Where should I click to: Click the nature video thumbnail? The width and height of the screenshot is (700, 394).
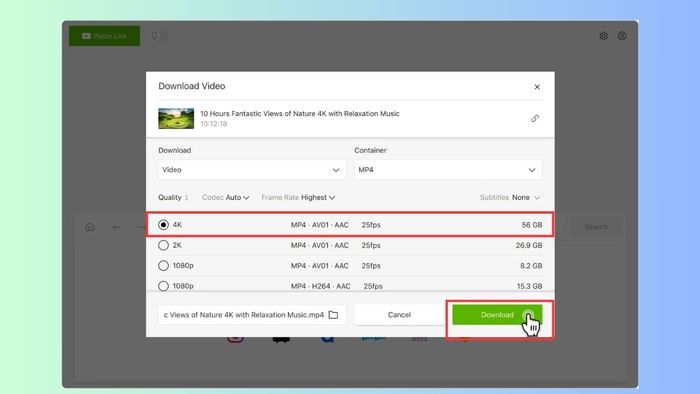(x=176, y=118)
